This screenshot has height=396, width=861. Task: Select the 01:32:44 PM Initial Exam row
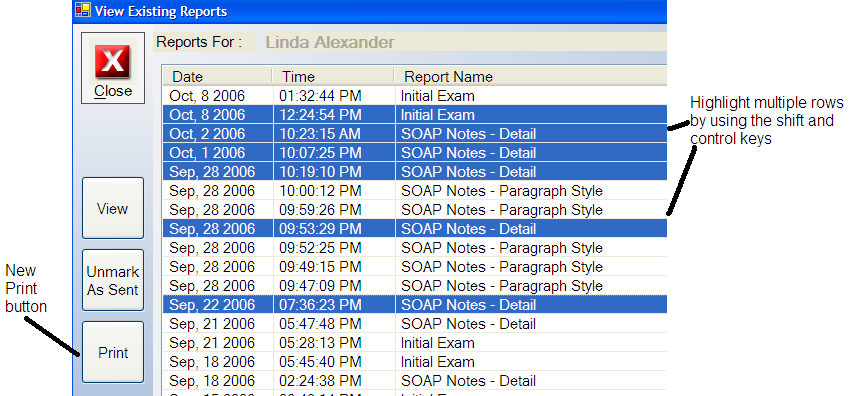click(x=415, y=96)
